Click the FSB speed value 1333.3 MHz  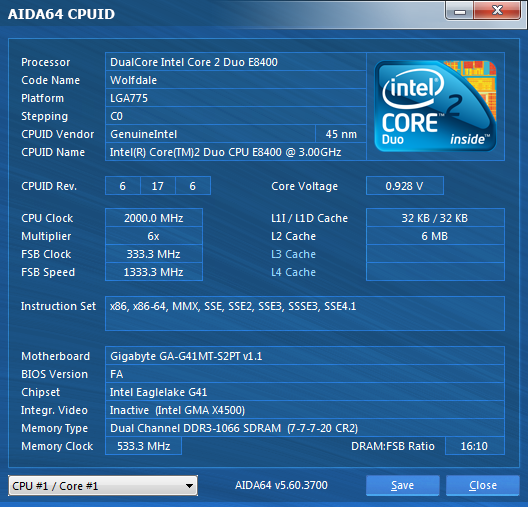154,272
